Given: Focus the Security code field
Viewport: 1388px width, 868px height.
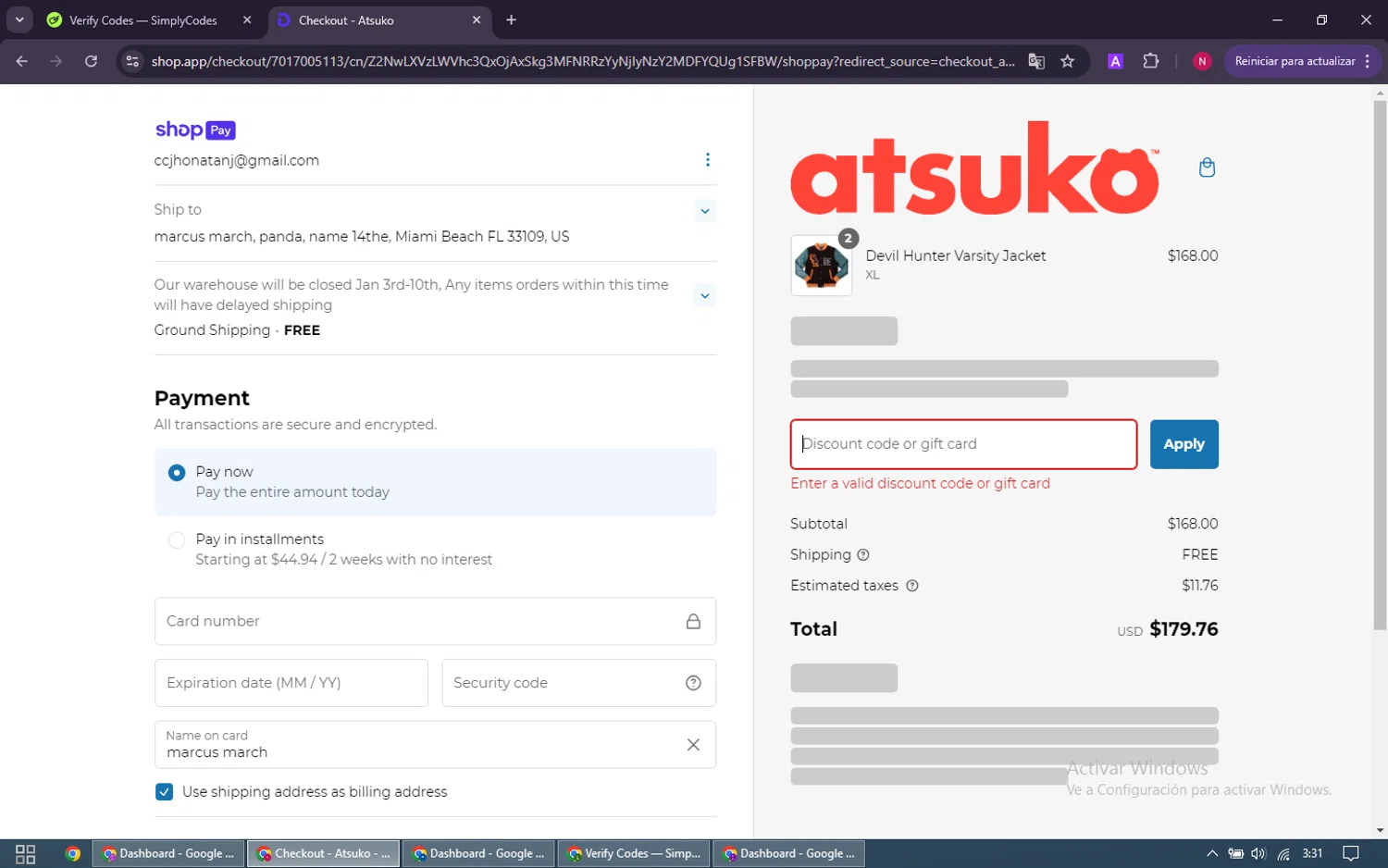Looking at the screenshot, I should click(x=578, y=683).
